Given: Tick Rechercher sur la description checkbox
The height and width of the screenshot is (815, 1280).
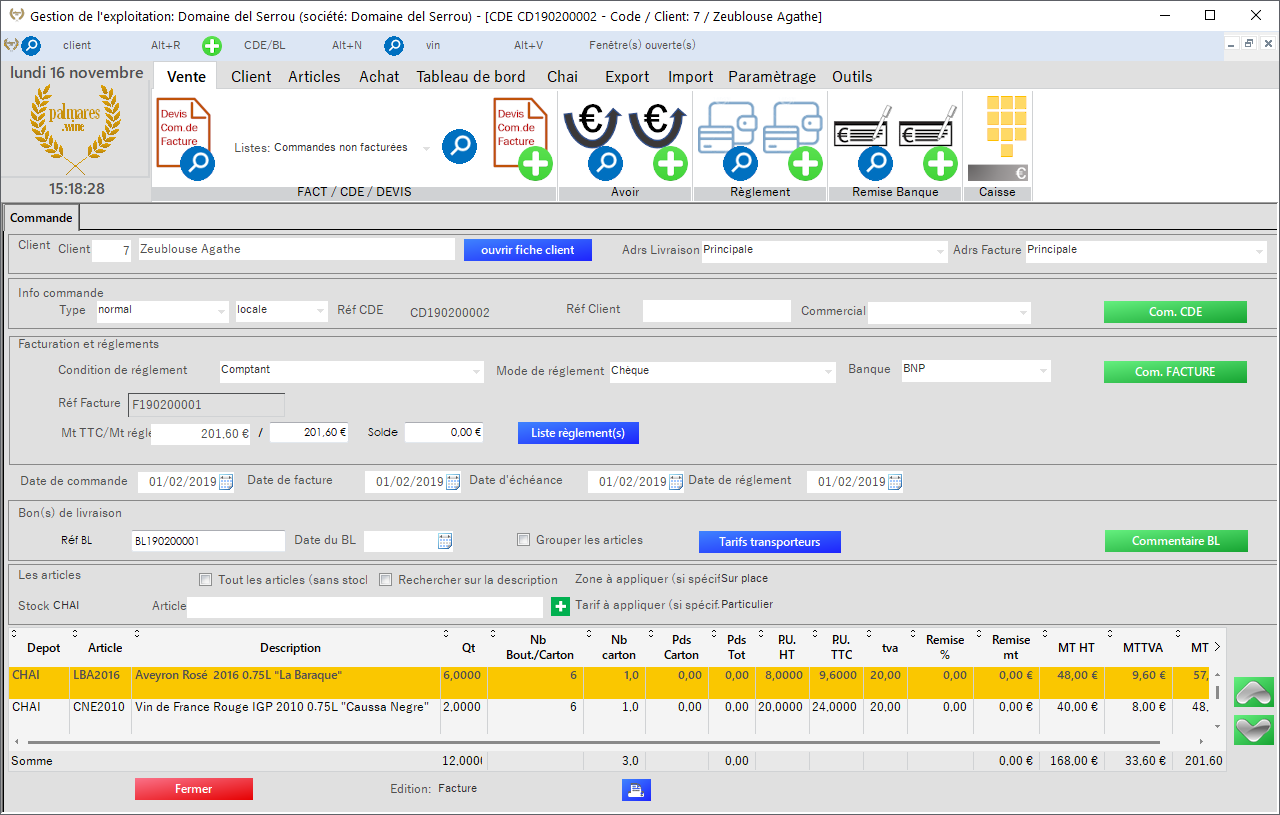Looking at the screenshot, I should pyautogui.click(x=386, y=580).
